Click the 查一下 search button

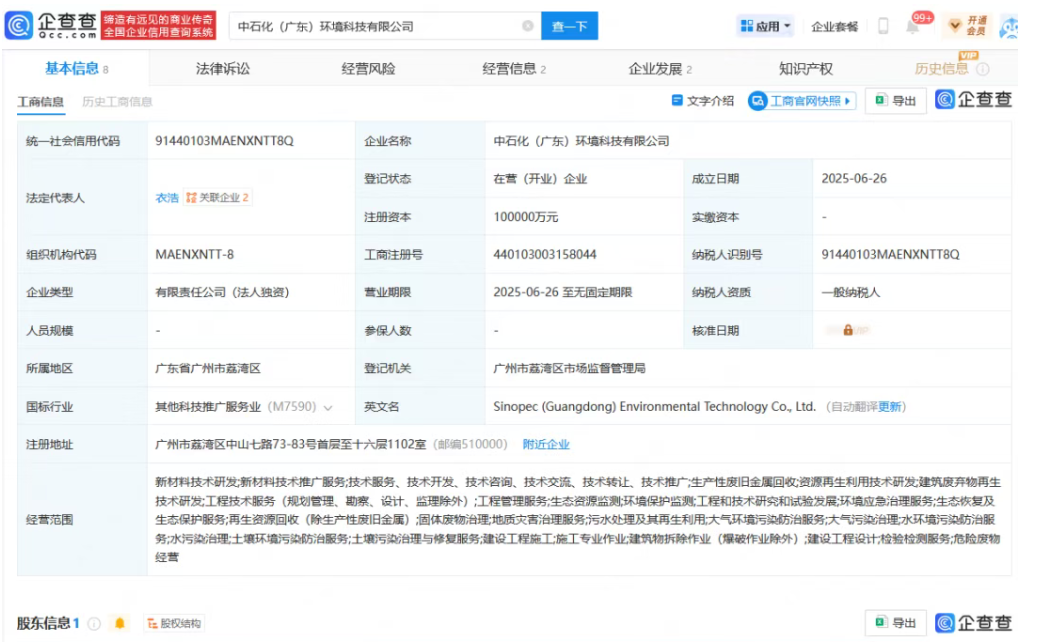569,26
